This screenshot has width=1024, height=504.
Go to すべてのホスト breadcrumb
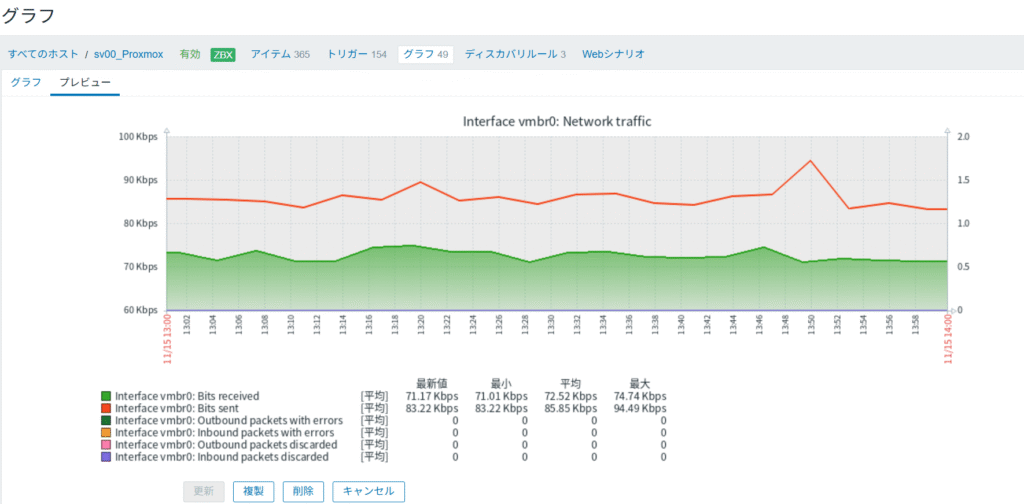[42, 54]
